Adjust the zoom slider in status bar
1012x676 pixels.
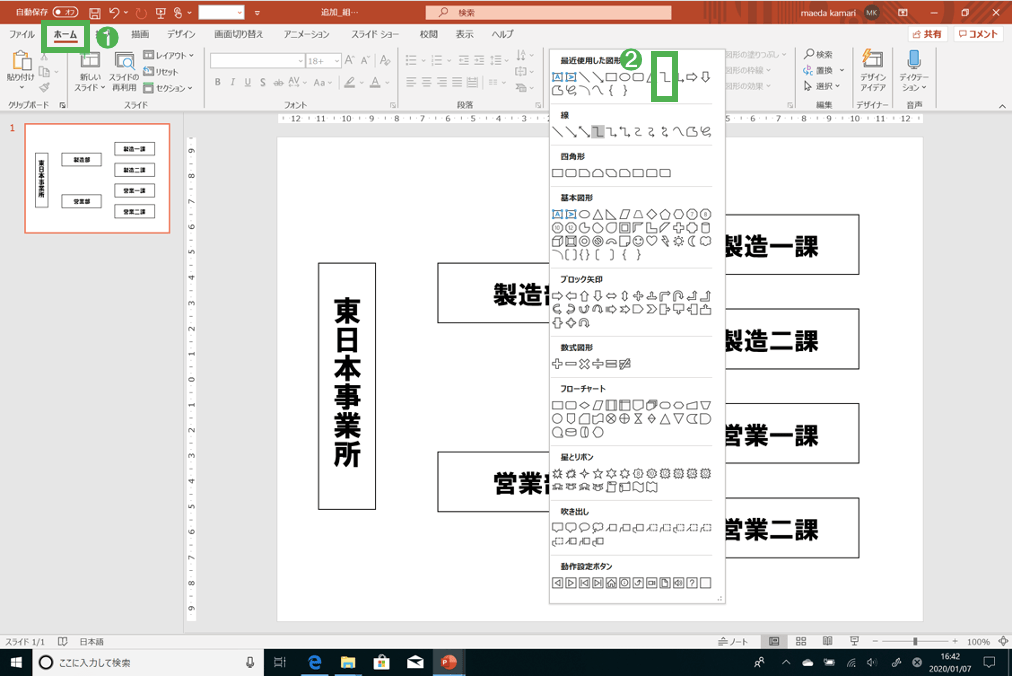(915, 641)
